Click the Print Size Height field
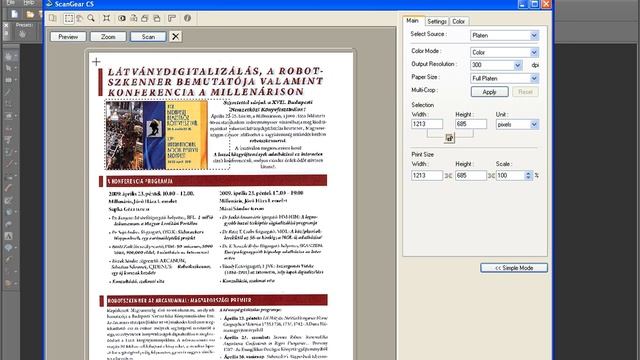 [471, 176]
